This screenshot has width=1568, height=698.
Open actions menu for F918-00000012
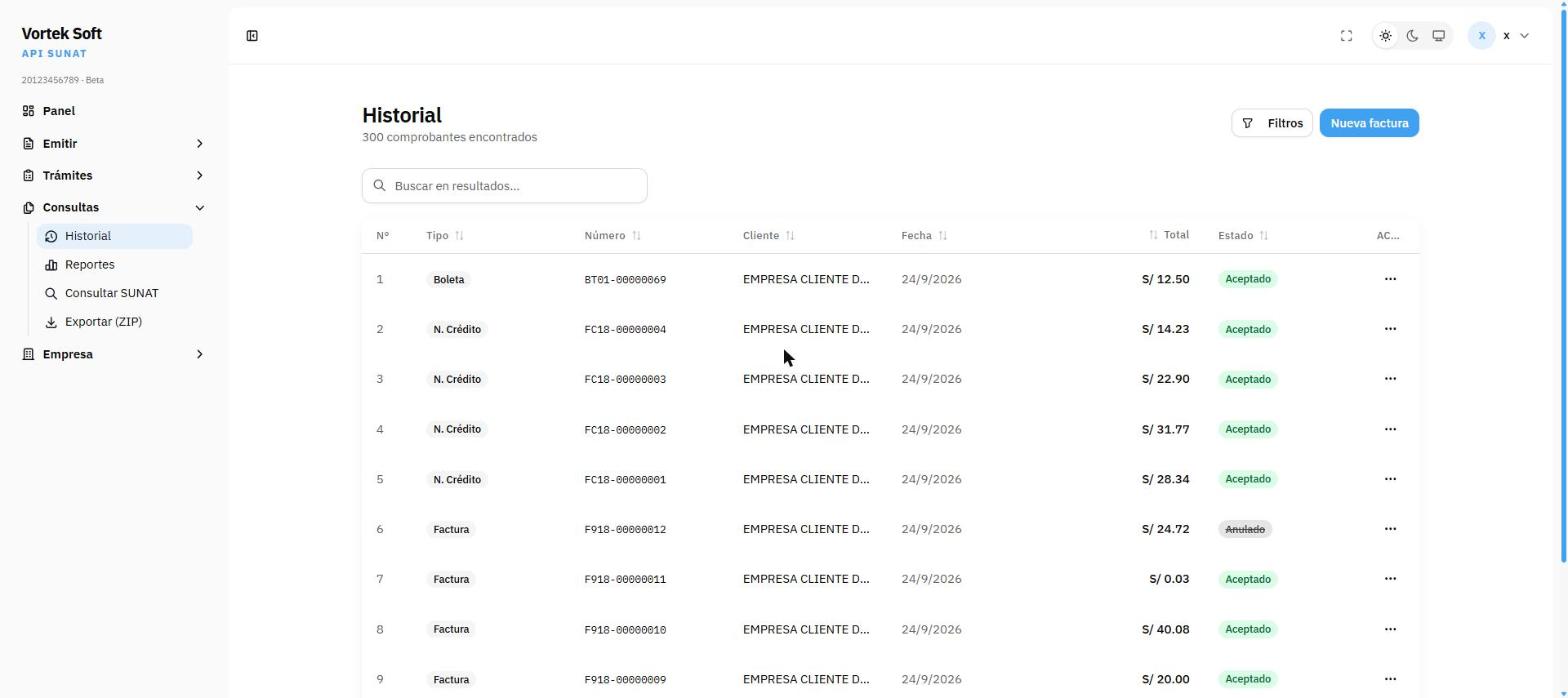(1390, 529)
